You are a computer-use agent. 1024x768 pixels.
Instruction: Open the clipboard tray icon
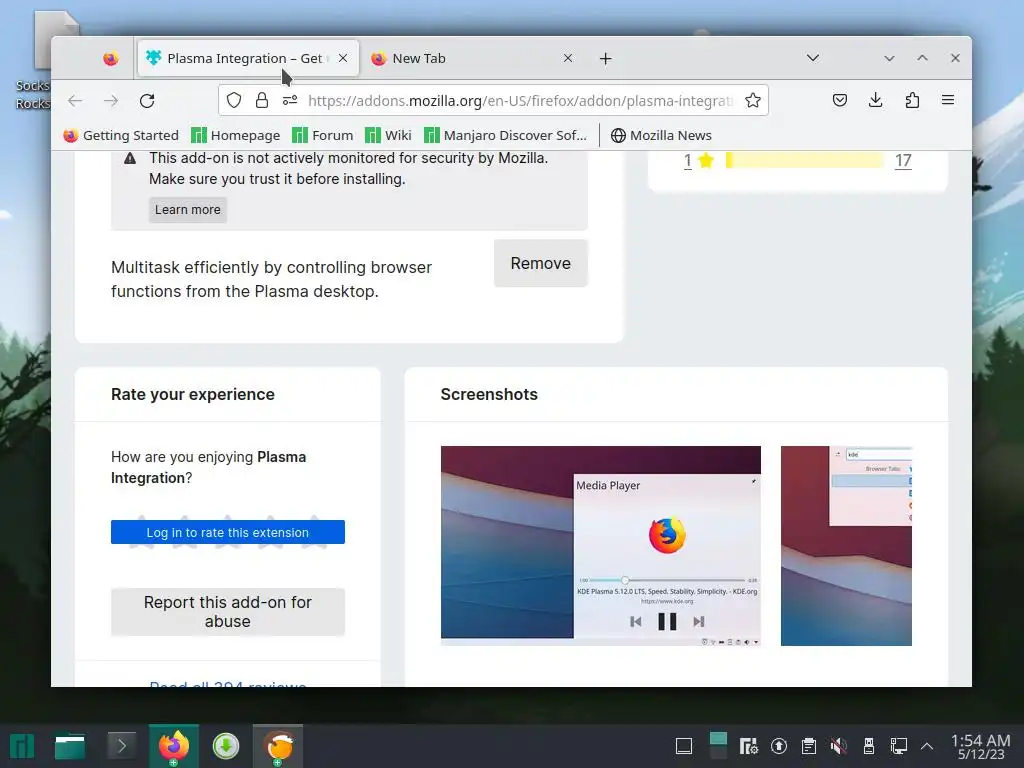[808, 746]
